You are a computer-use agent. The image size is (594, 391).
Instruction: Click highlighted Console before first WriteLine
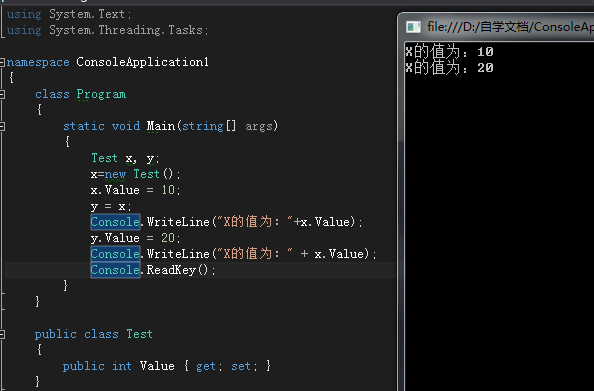115,222
